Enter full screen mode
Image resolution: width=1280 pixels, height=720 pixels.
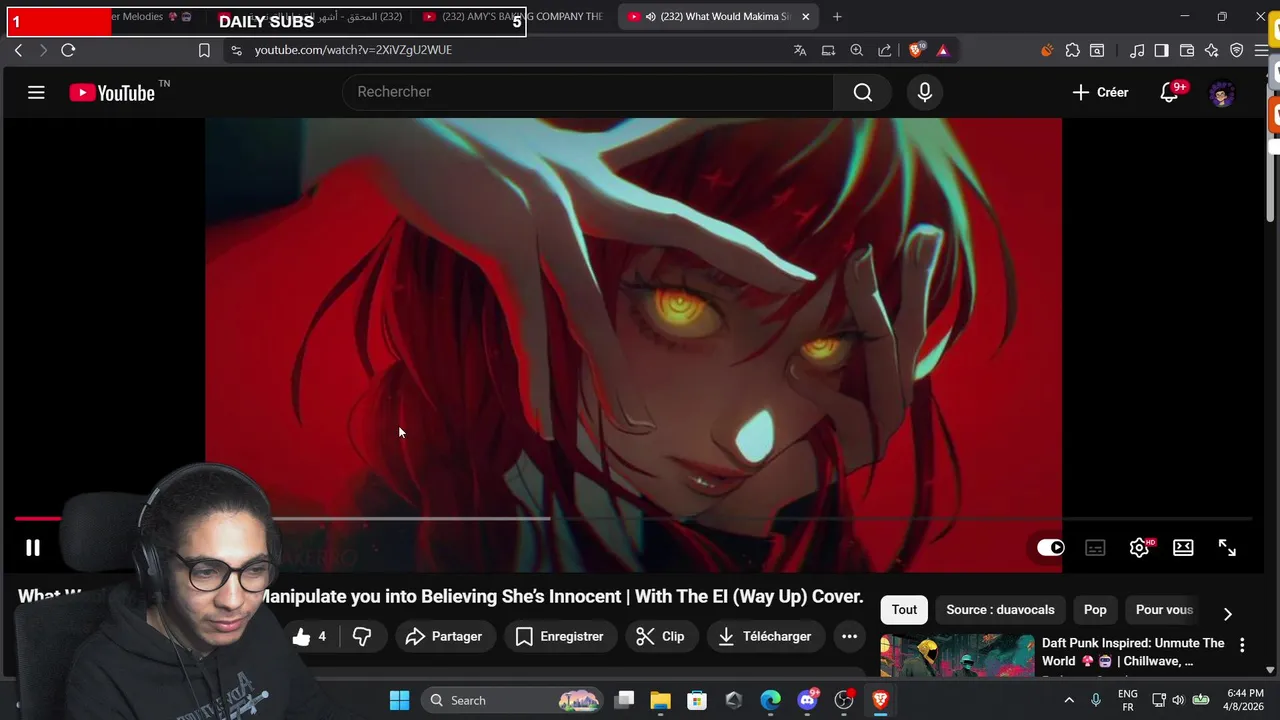(1227, 547)
